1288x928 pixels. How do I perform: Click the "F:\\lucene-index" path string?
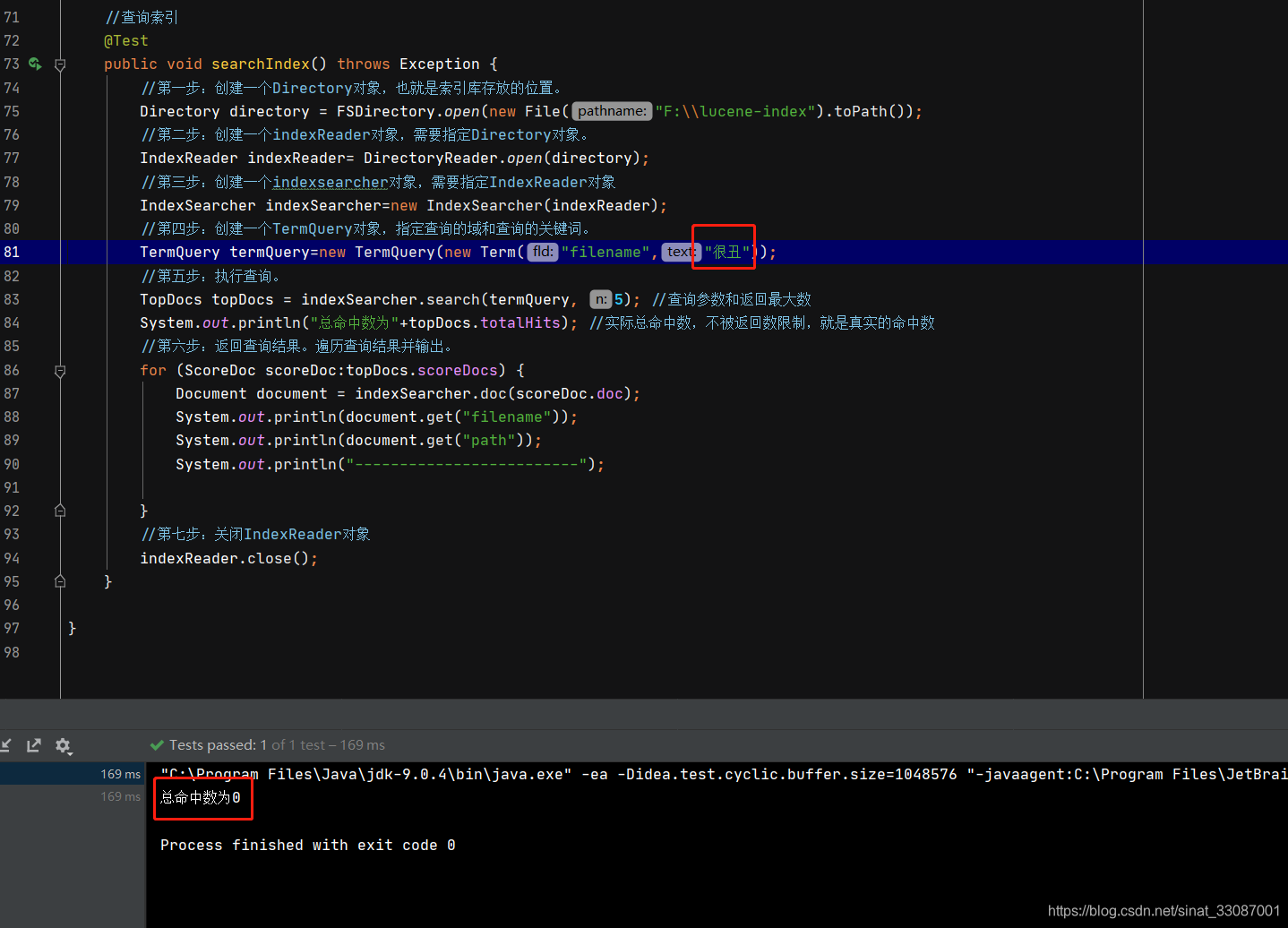pyautogui.click(x=735, y=111)
